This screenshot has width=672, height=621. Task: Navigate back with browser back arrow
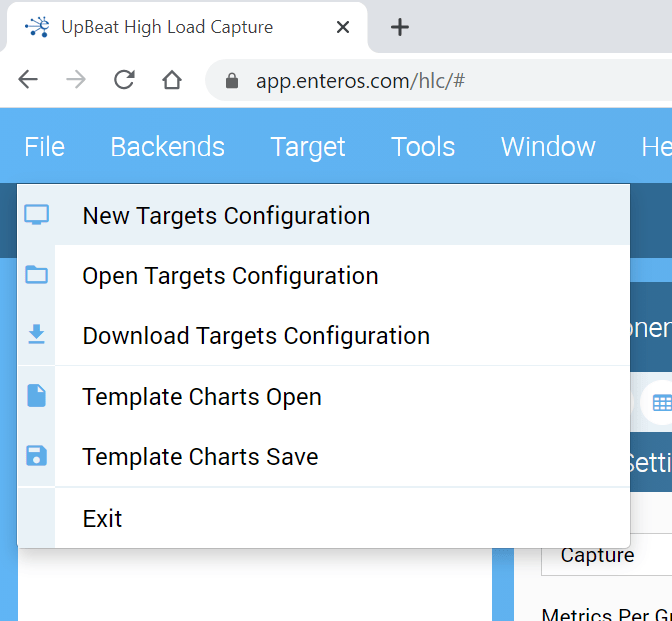pyautogui.click(x=28, y=80)
